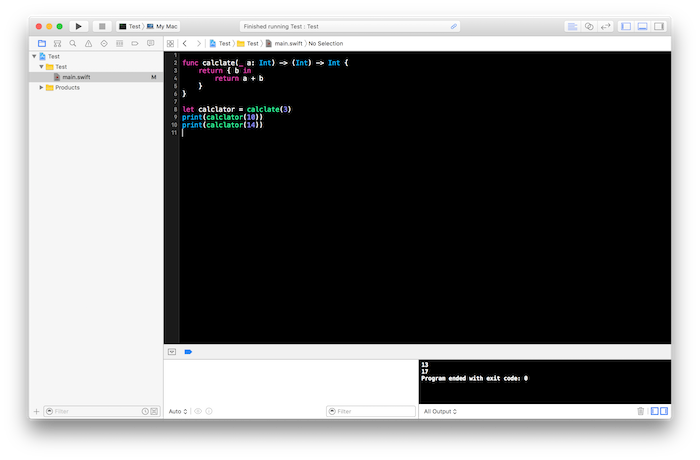Expand the Products folder
Viewport: 700px width, 460px height.
pyautogui.click(x=42, y=88)
